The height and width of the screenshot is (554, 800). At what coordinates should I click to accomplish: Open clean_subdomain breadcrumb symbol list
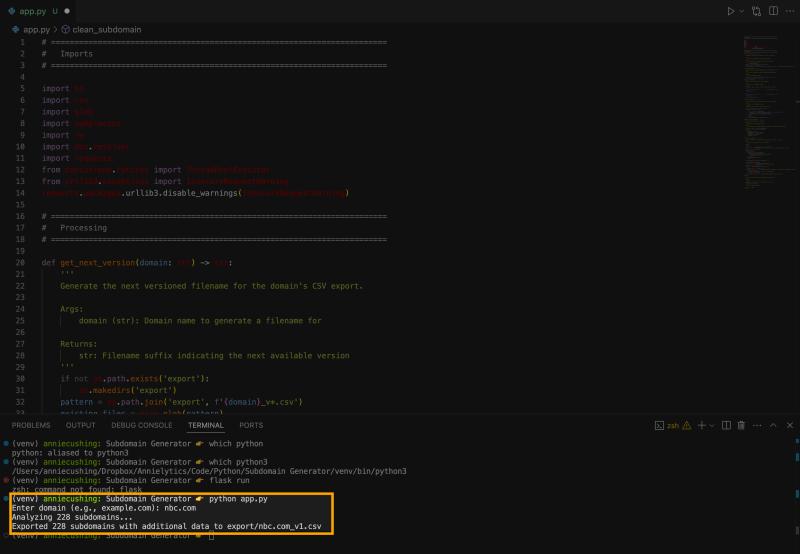106,30
